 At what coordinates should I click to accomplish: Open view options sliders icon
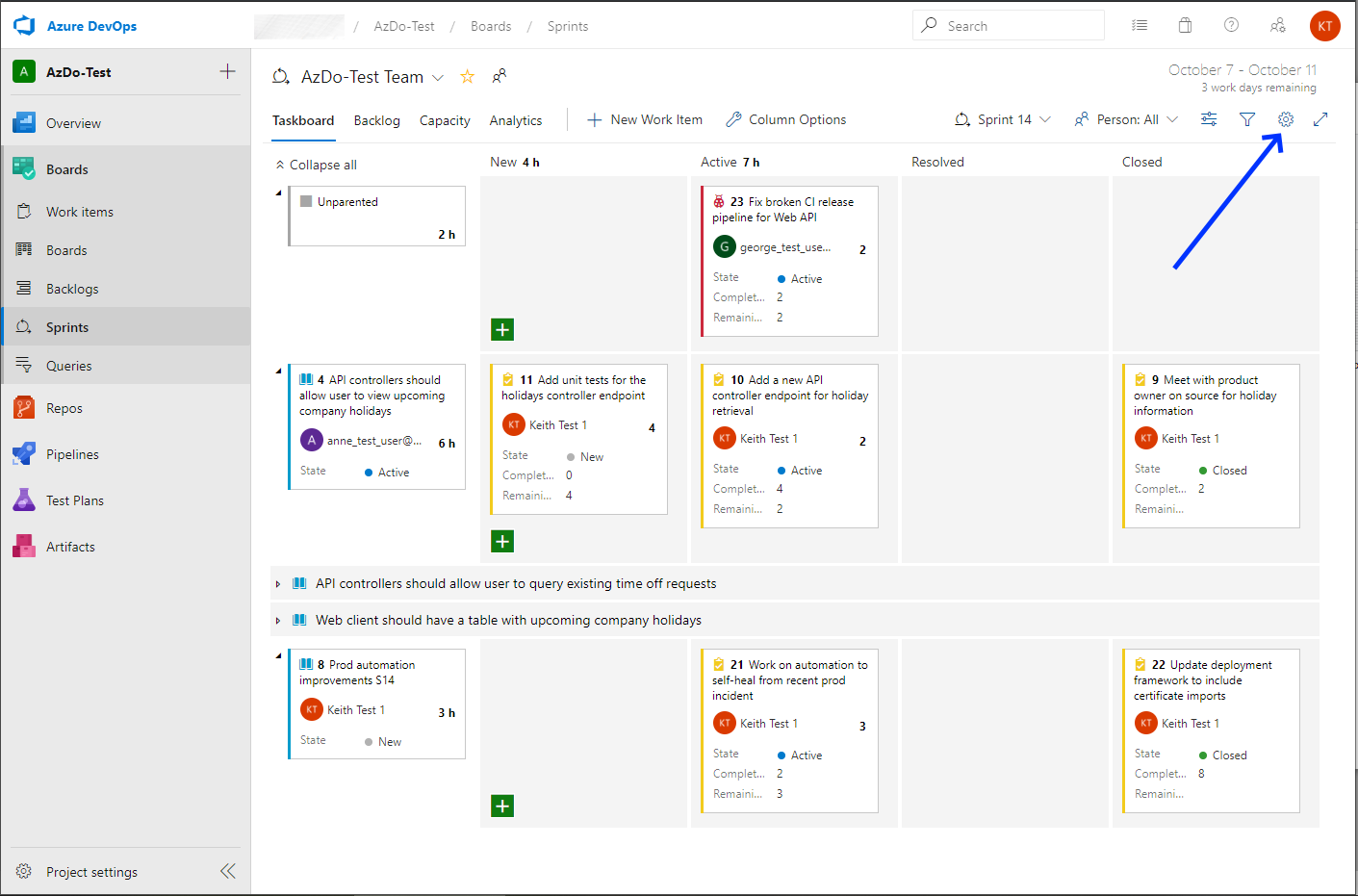(1209, 119)
